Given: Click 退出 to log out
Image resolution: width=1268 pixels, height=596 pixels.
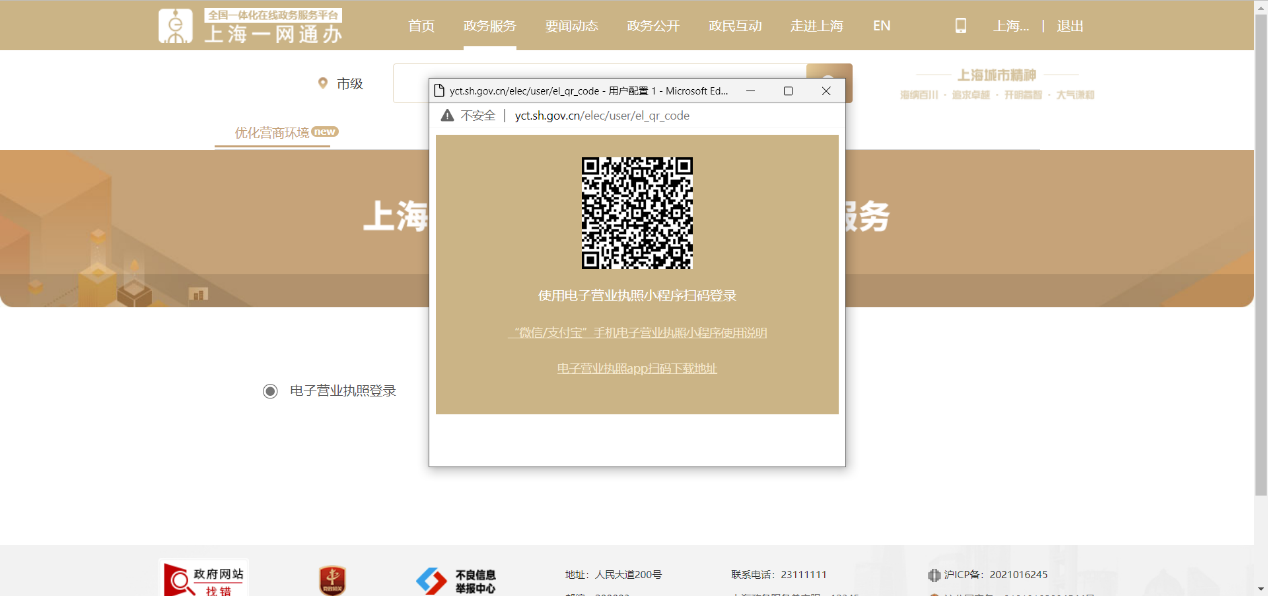Looking at the screenshot, I should [1071, 26].
